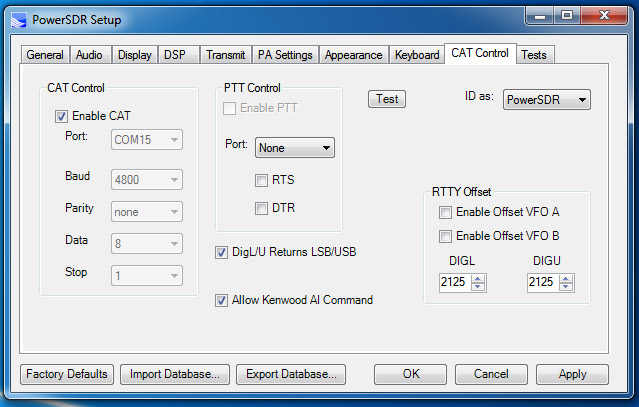Open the Stop bits dropdown
Screen dimensions: 639x407
point(147,276)
